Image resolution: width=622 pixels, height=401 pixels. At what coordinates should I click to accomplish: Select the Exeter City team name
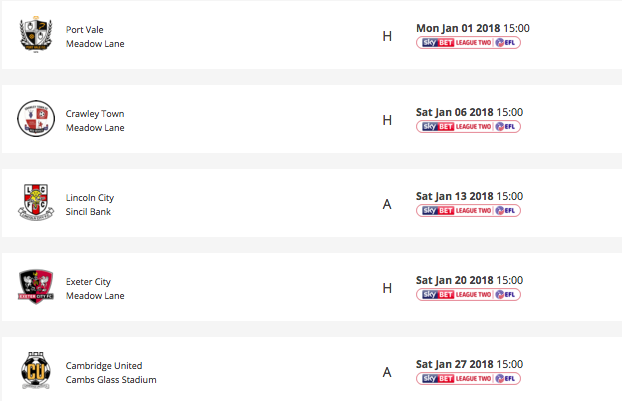[x=89, y=282]
